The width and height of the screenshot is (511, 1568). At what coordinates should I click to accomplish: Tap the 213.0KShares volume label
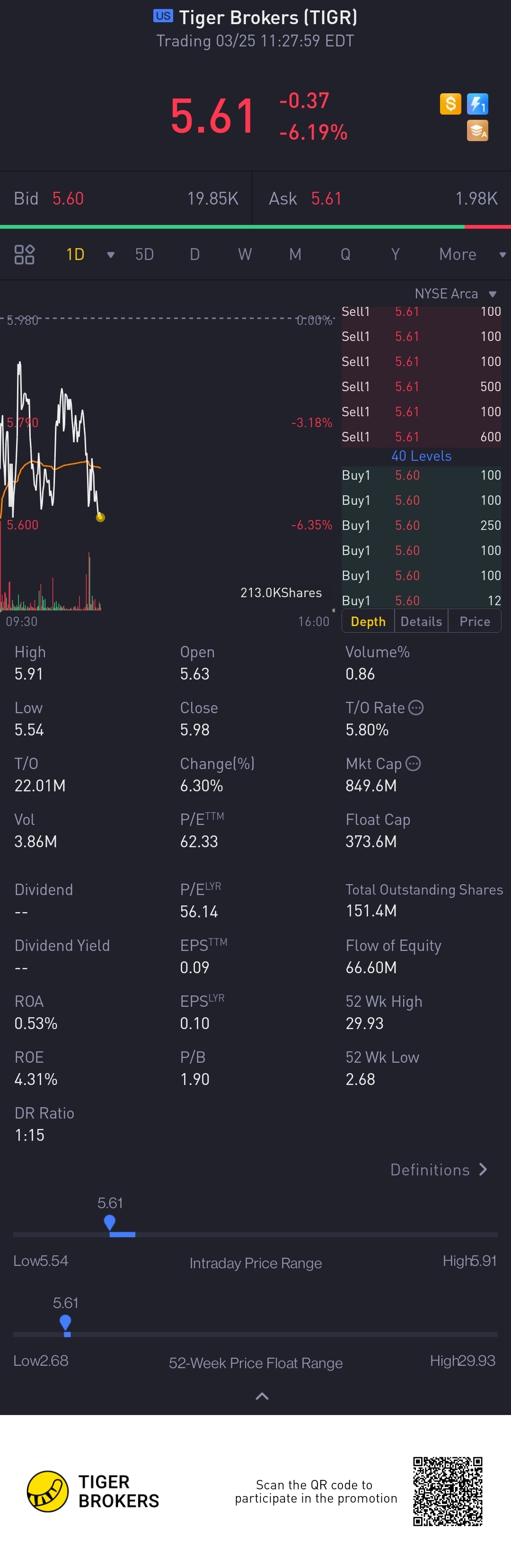[281, 593]
